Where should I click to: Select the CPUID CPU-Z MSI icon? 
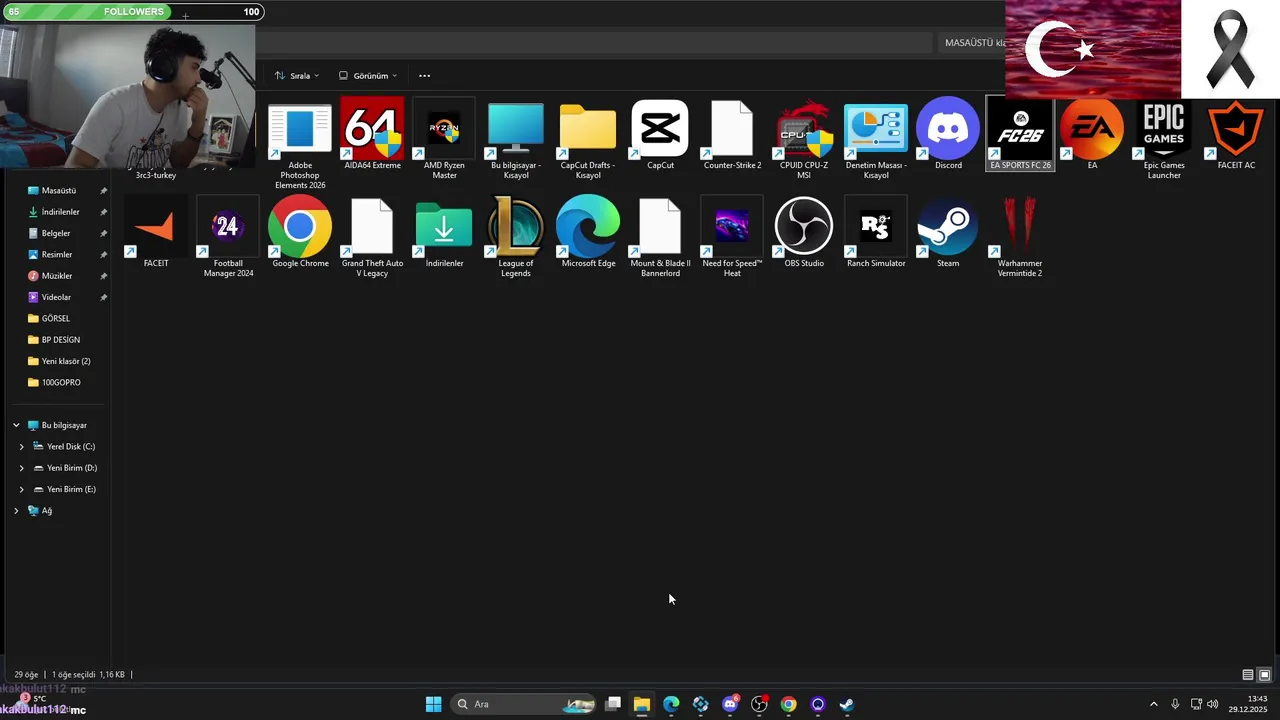tap(804, 139)
